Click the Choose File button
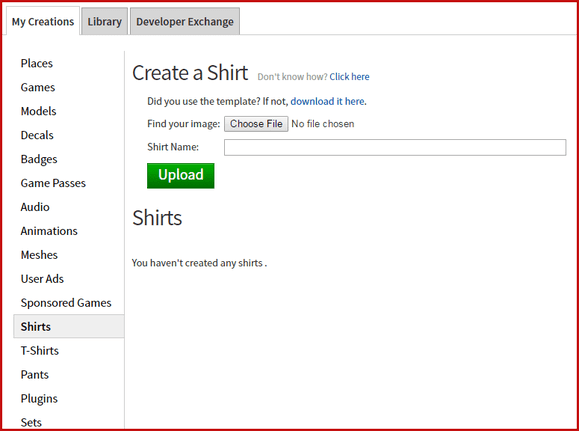This screenshot has width=579, height=431. point(256,124)
